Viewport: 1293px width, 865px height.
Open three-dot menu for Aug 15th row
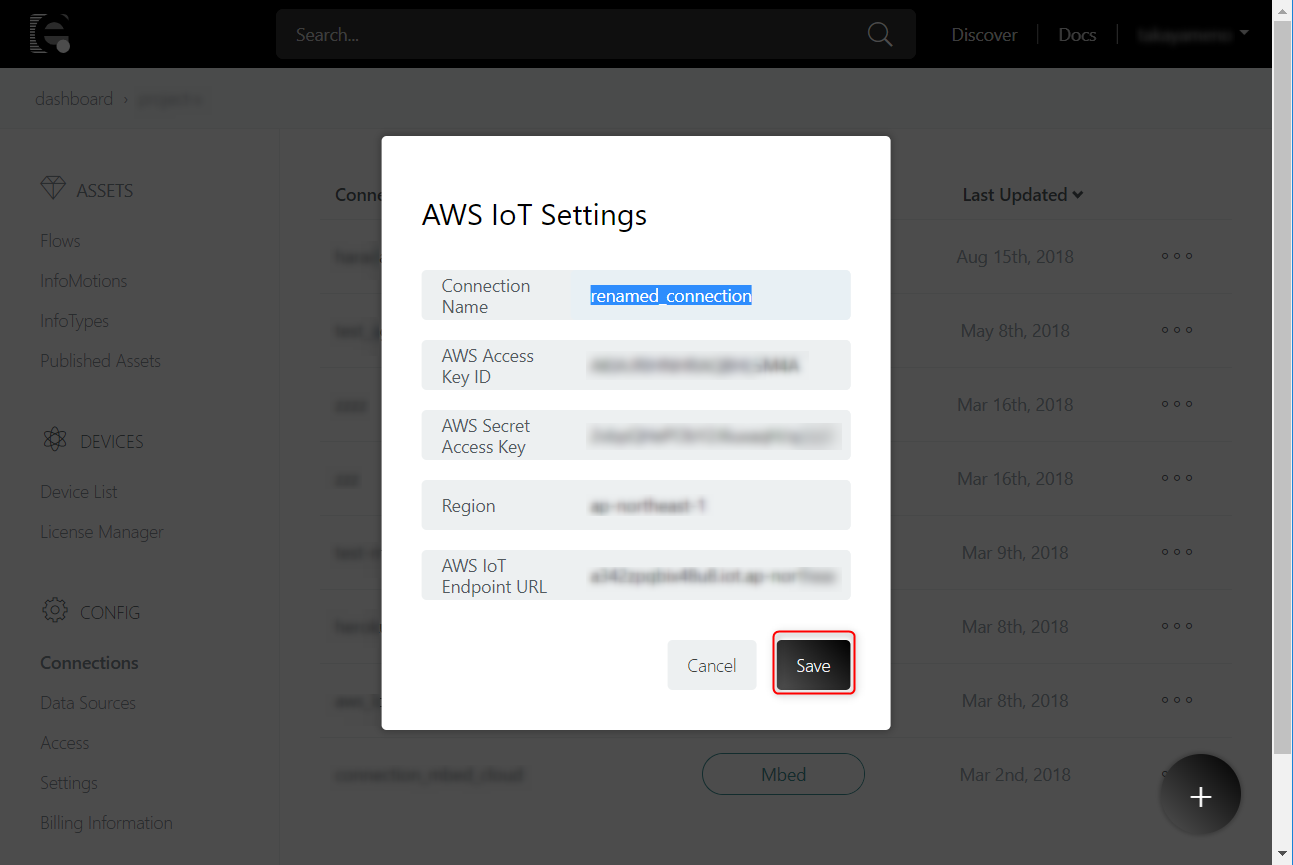(x=1176, y=256)
